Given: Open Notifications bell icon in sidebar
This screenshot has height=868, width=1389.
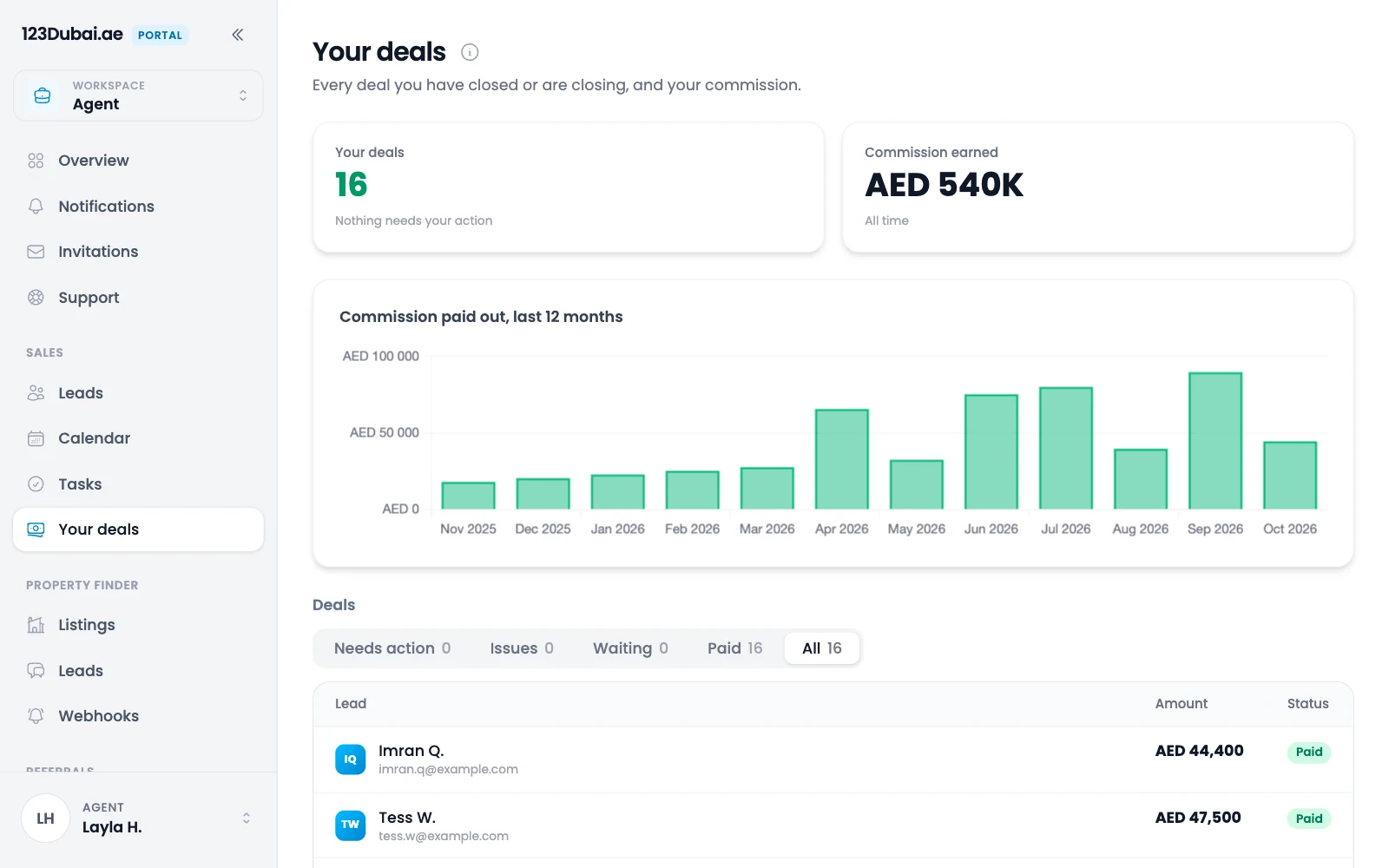Looking at the screenshot, I should point(36,207).
